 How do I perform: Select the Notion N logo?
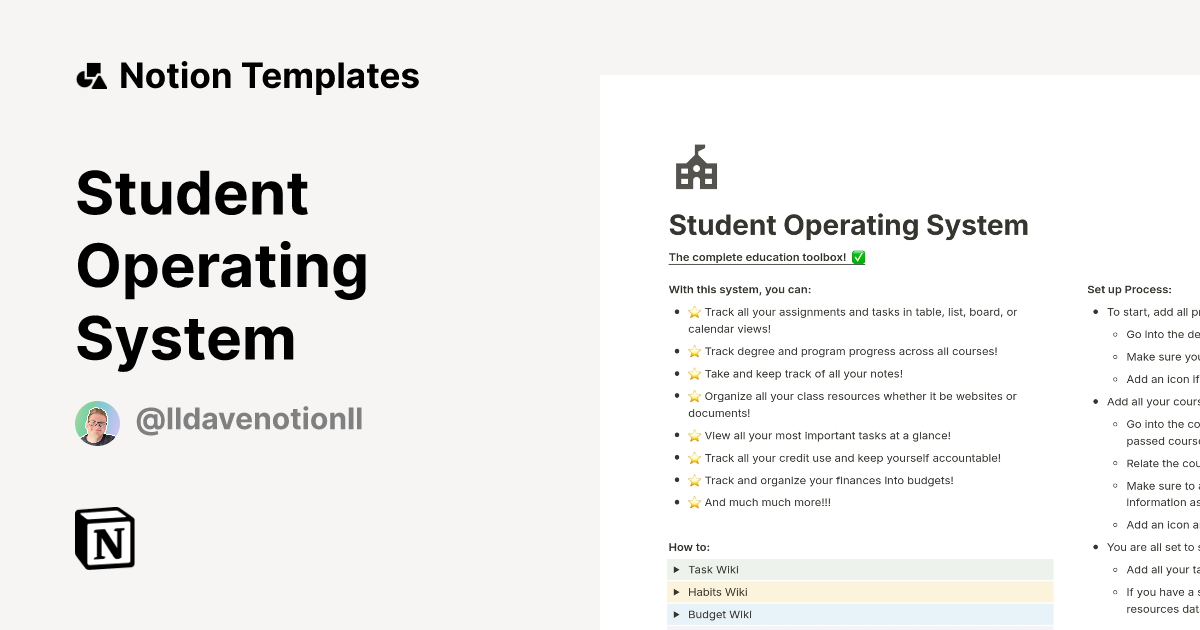[105, 539]
